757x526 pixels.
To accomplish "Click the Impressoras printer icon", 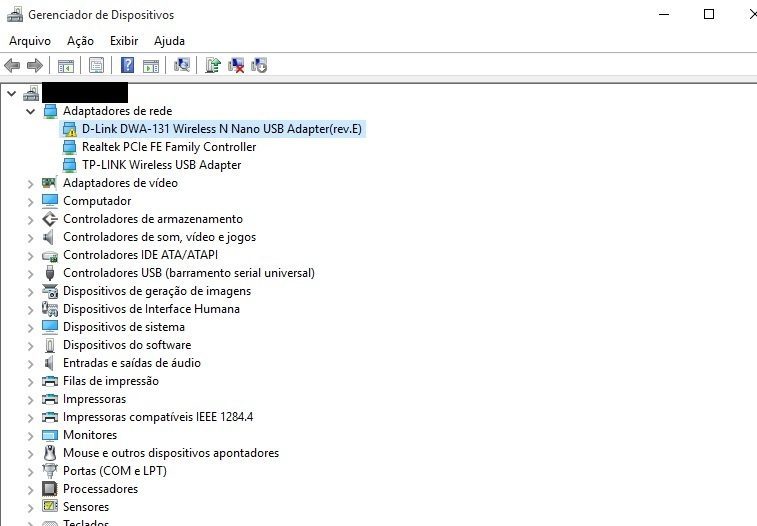I will (x=50, y=399).
